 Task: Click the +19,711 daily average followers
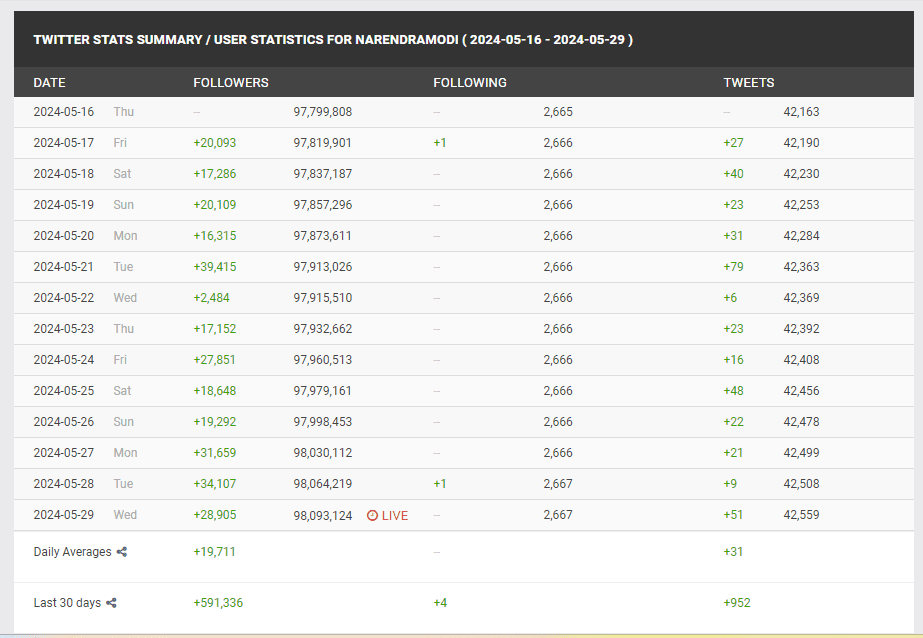coord(214,552)
